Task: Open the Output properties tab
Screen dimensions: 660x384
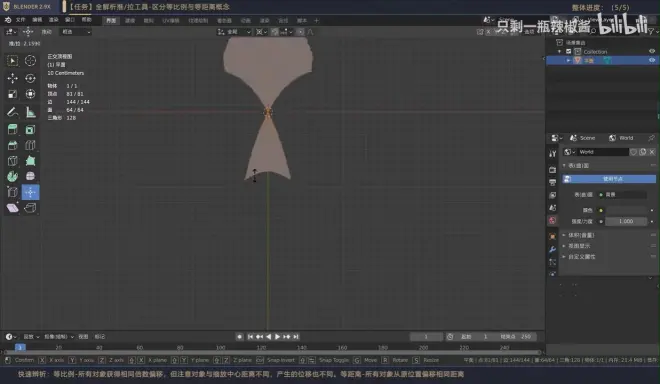Action: 553,182
